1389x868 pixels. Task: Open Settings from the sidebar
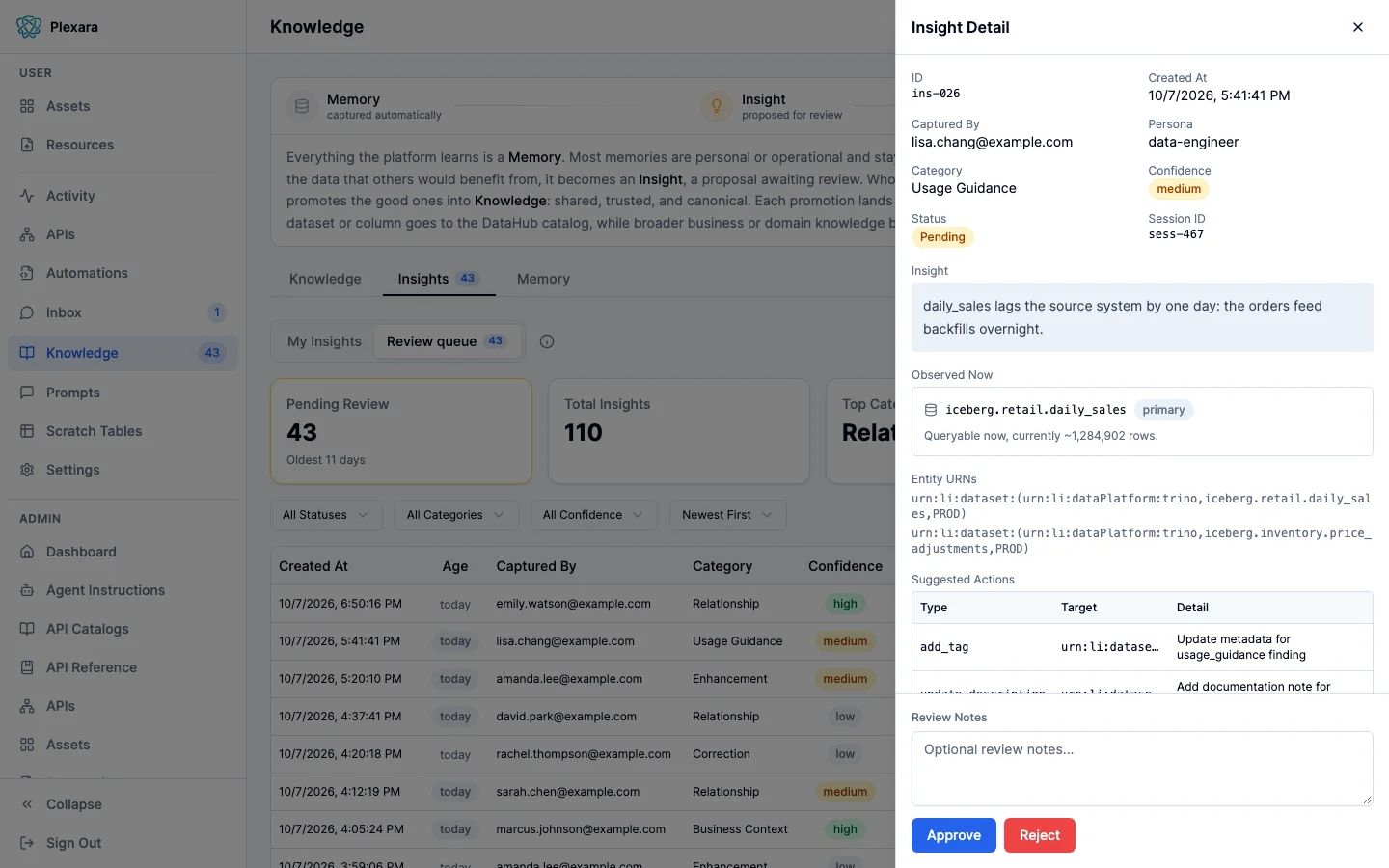pyautogui.click(x=123, y=470)
